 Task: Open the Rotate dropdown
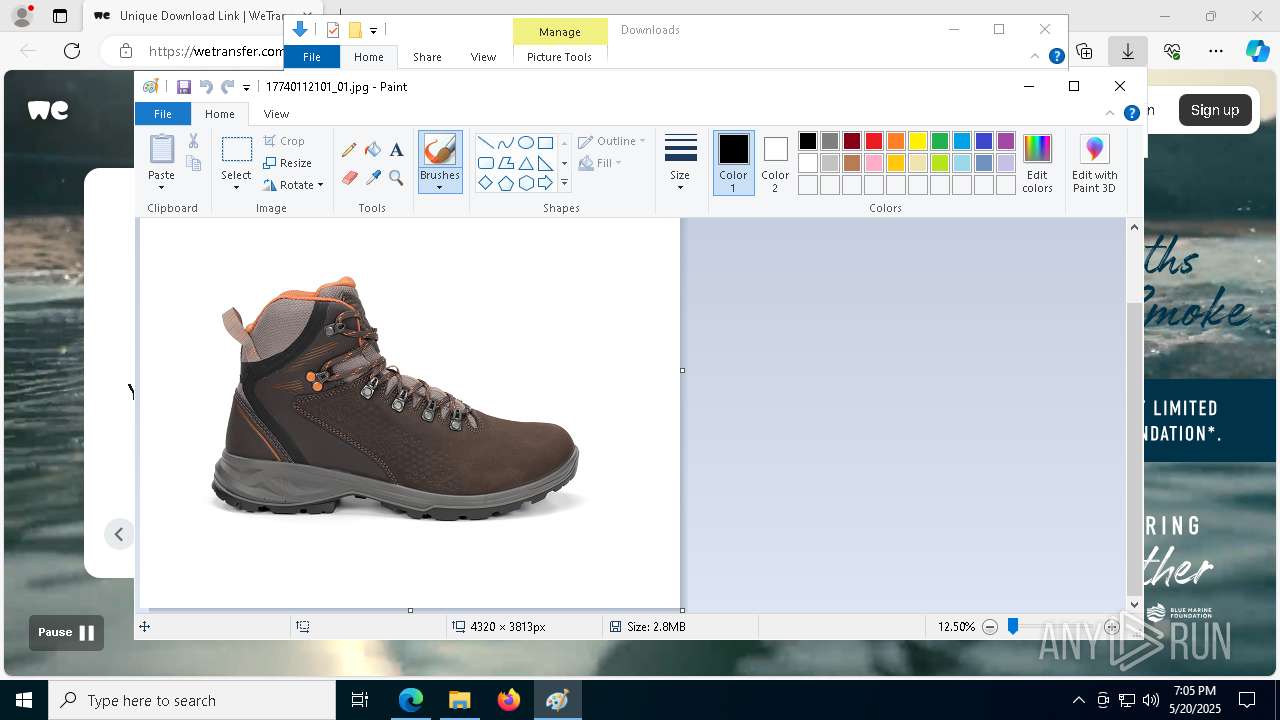point(294,185)
